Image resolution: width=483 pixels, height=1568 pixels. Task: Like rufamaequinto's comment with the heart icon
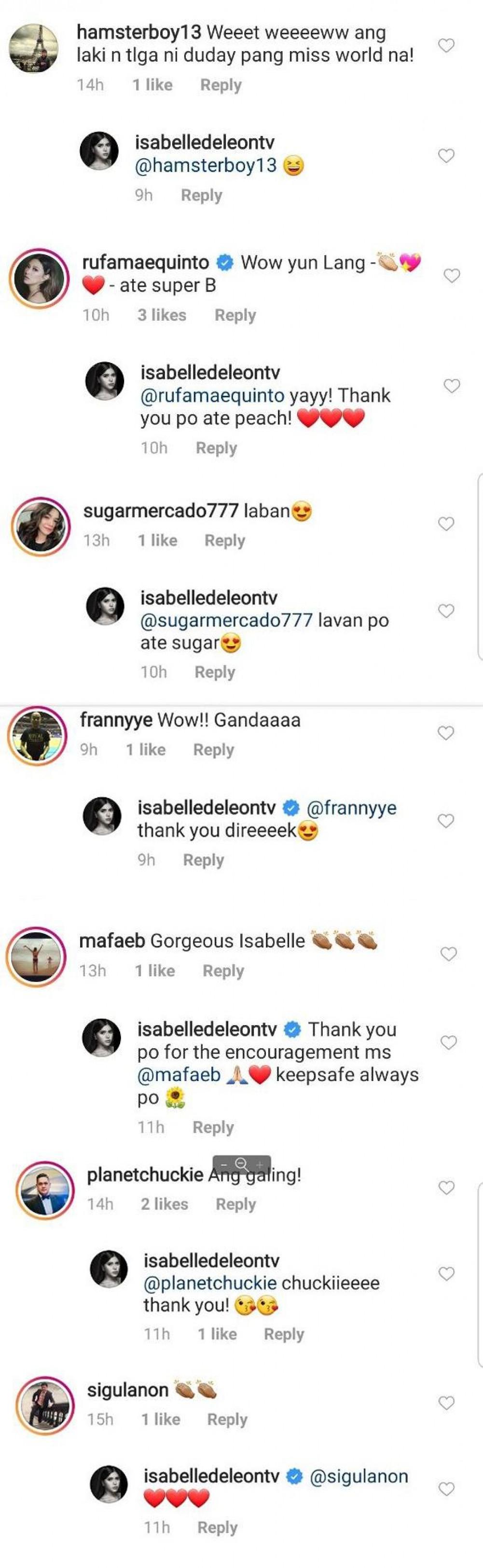pyautogui.click(x=451, y=276)
